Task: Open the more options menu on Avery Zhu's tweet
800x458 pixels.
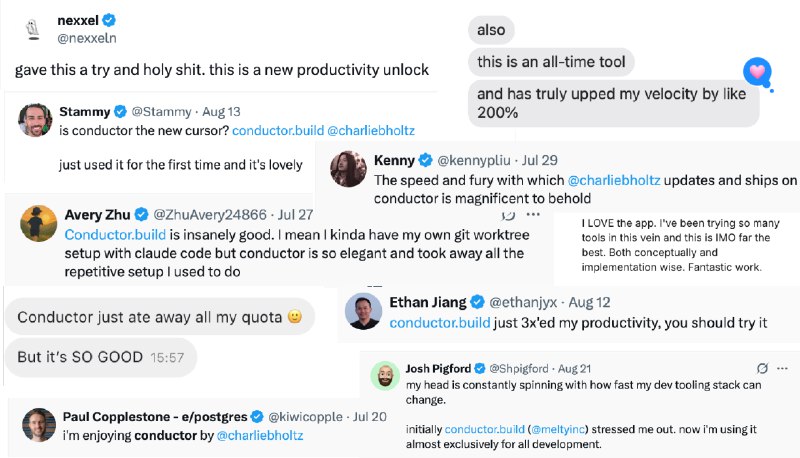Action: click(x=535, y=214)
